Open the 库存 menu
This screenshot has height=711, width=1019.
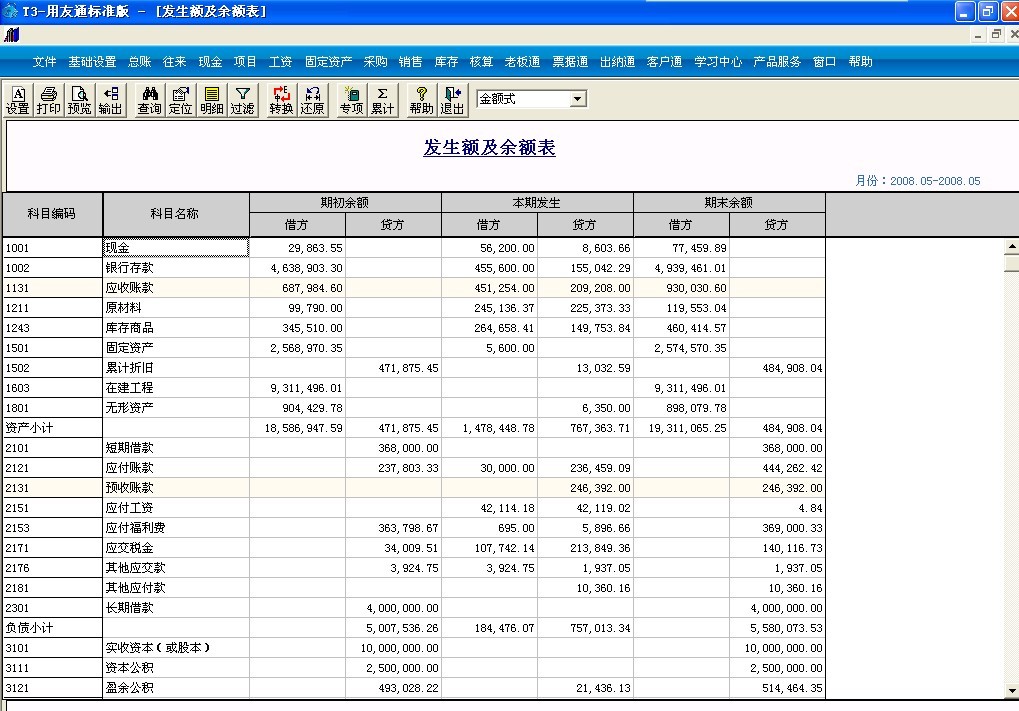446,62
